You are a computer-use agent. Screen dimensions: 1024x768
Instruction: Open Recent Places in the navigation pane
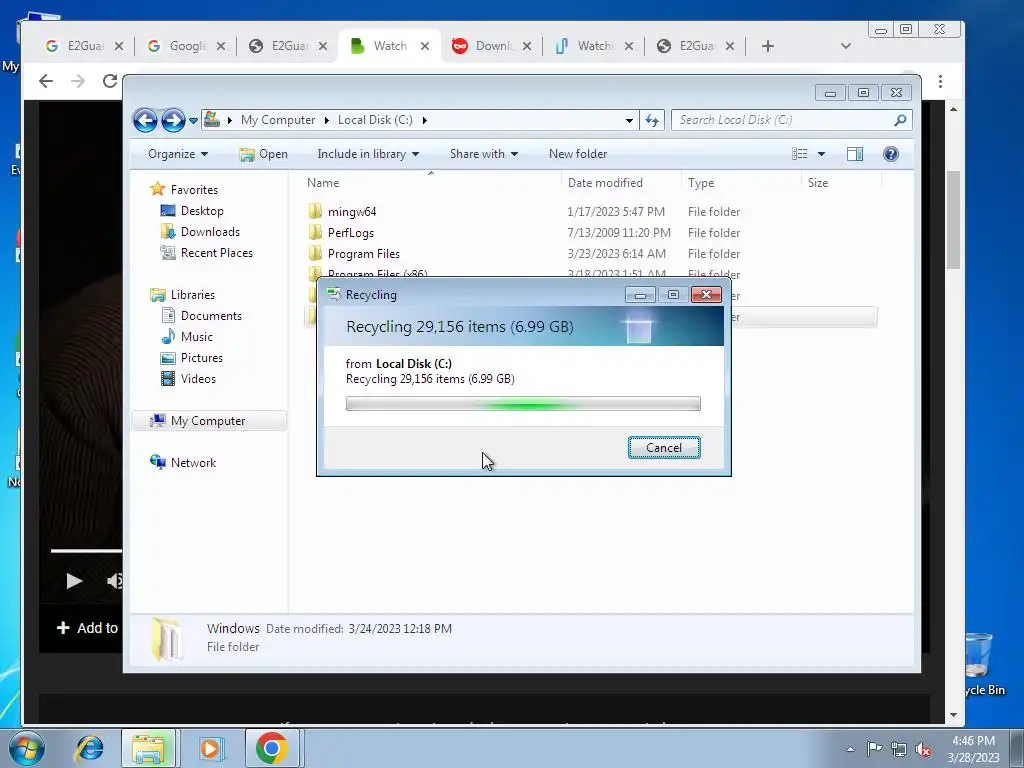[216, 253]
